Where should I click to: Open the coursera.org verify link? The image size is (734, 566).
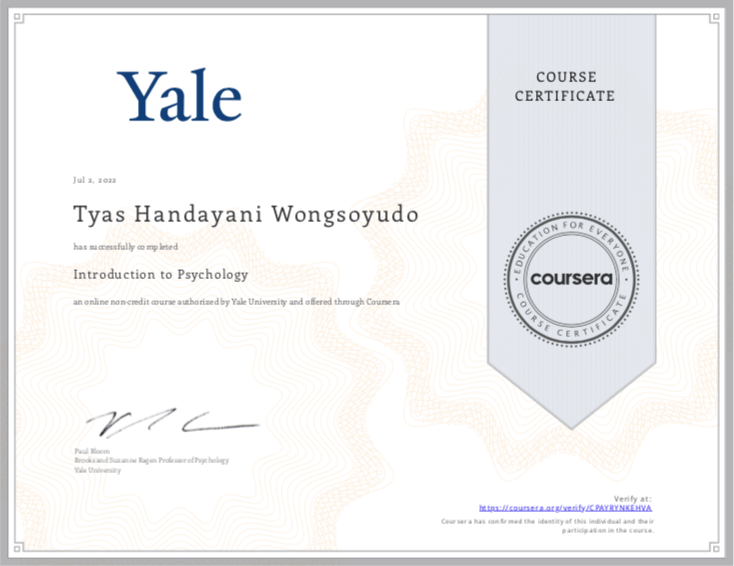tap(565, 508)
